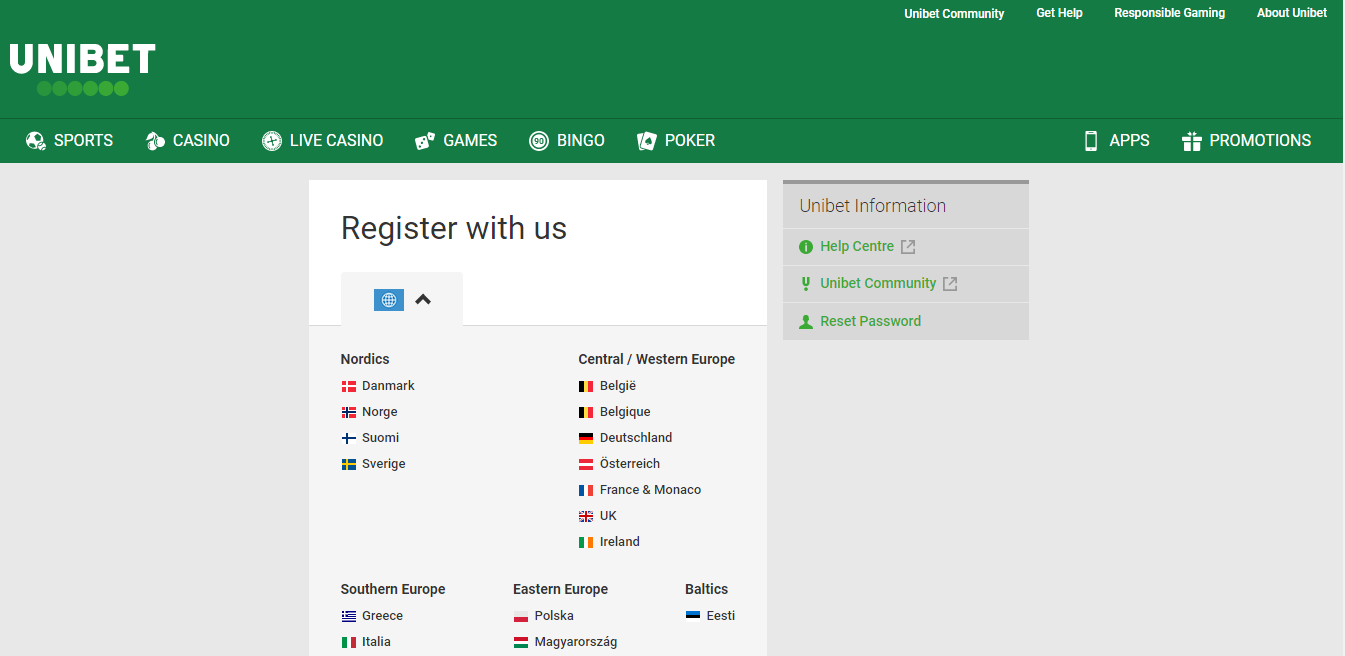1345x656 pixels.
Task: Choose Deutschland as country
Action: pyautogui.click(x=635, y=438)
